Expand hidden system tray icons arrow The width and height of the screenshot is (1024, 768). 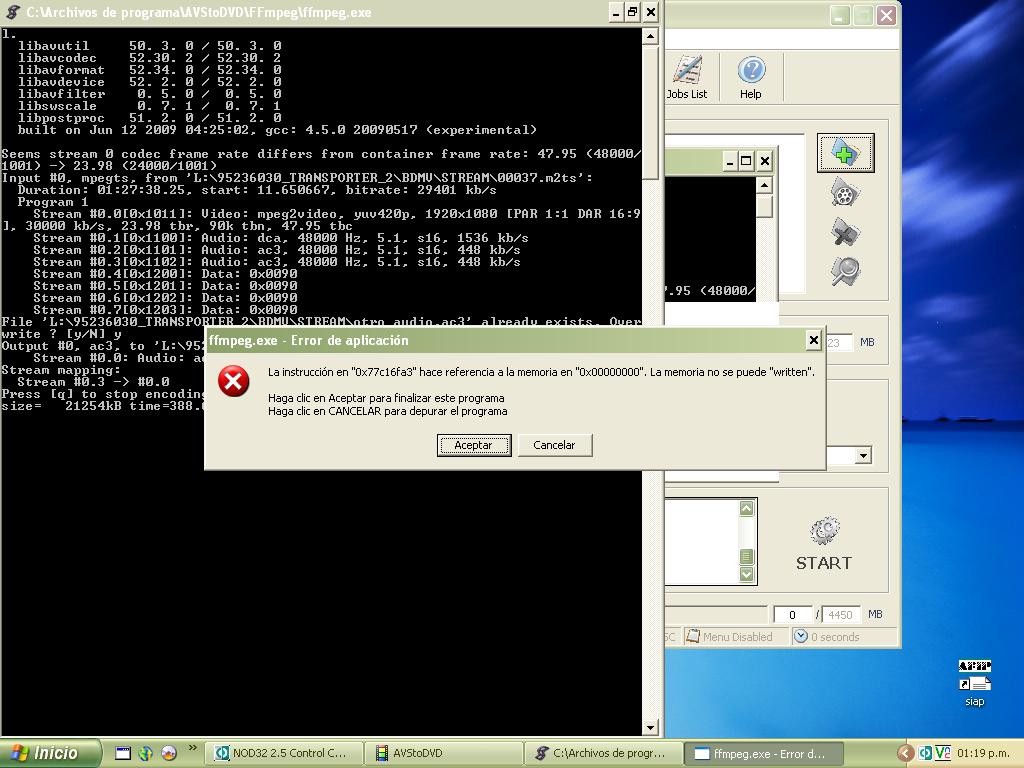pos(905,754)
